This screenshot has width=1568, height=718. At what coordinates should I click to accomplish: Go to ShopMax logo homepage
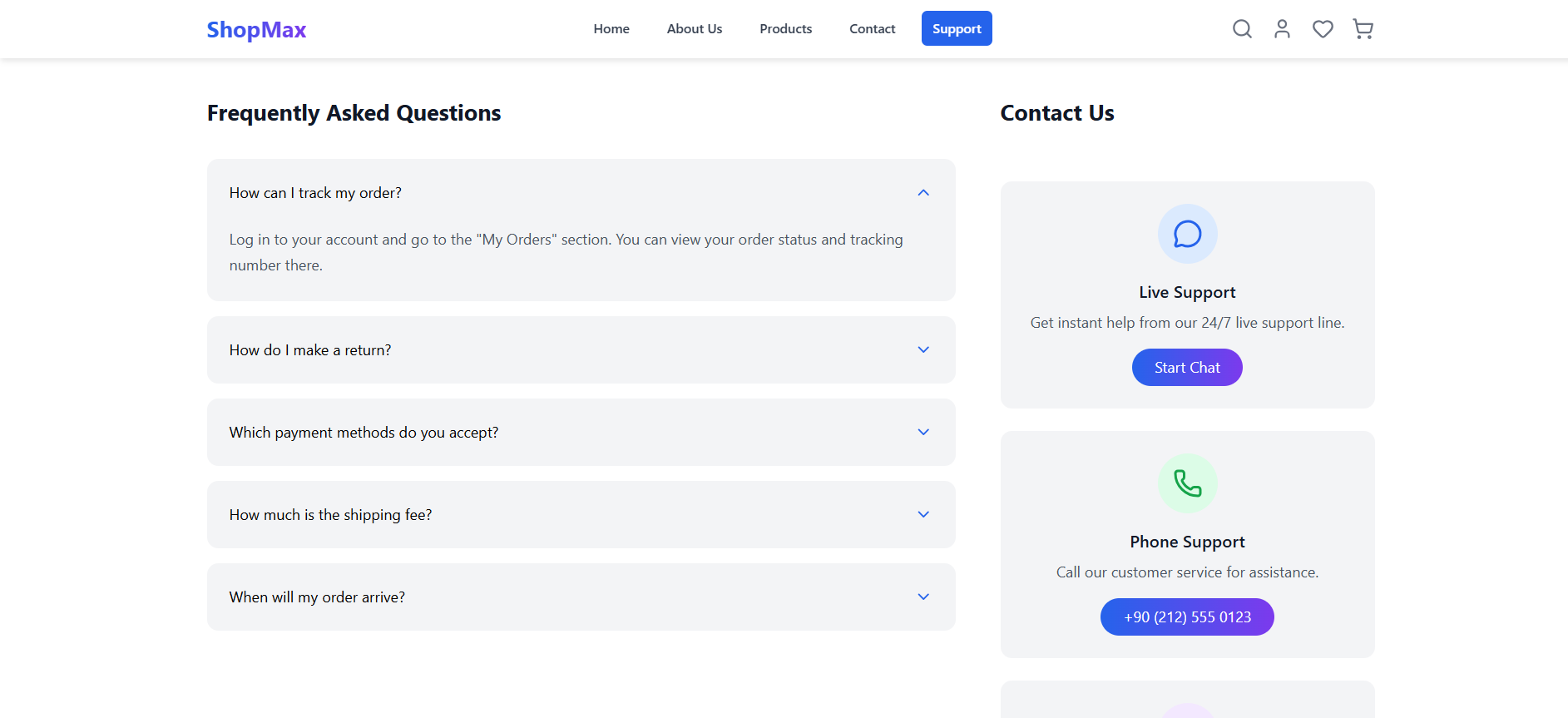click(256, 29)
